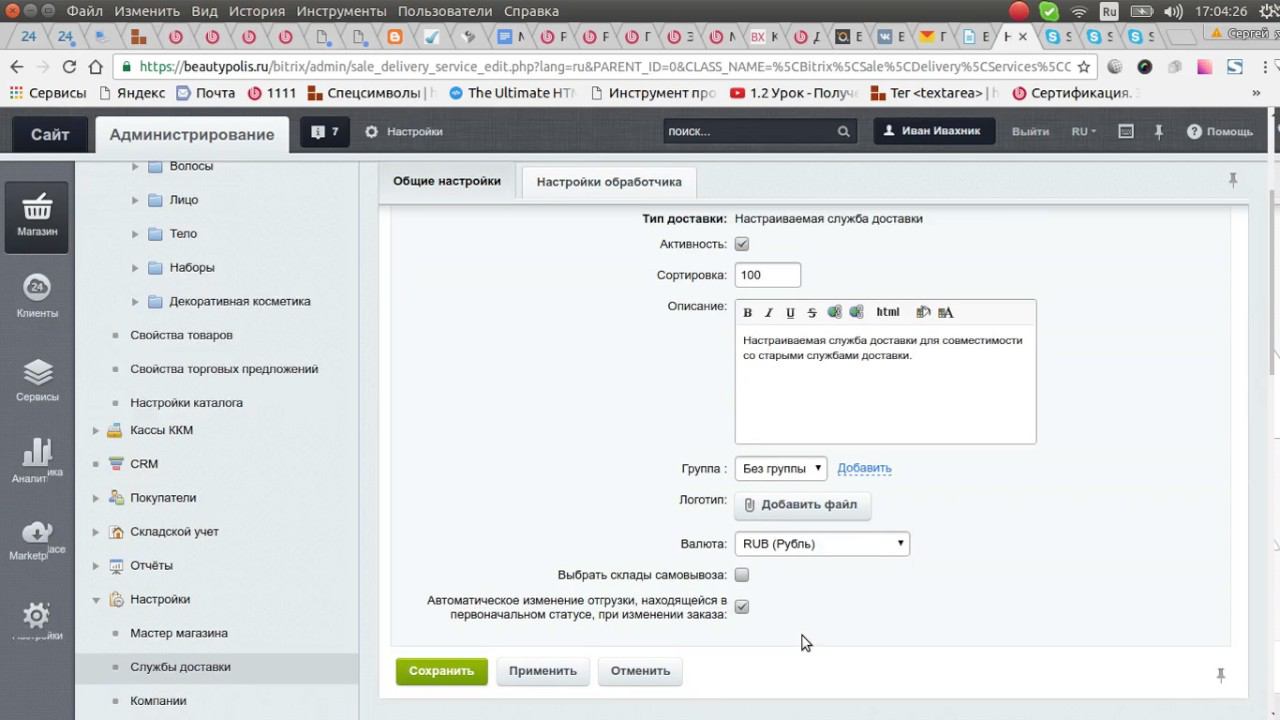Click the browser home button

[x=96, y=67]
